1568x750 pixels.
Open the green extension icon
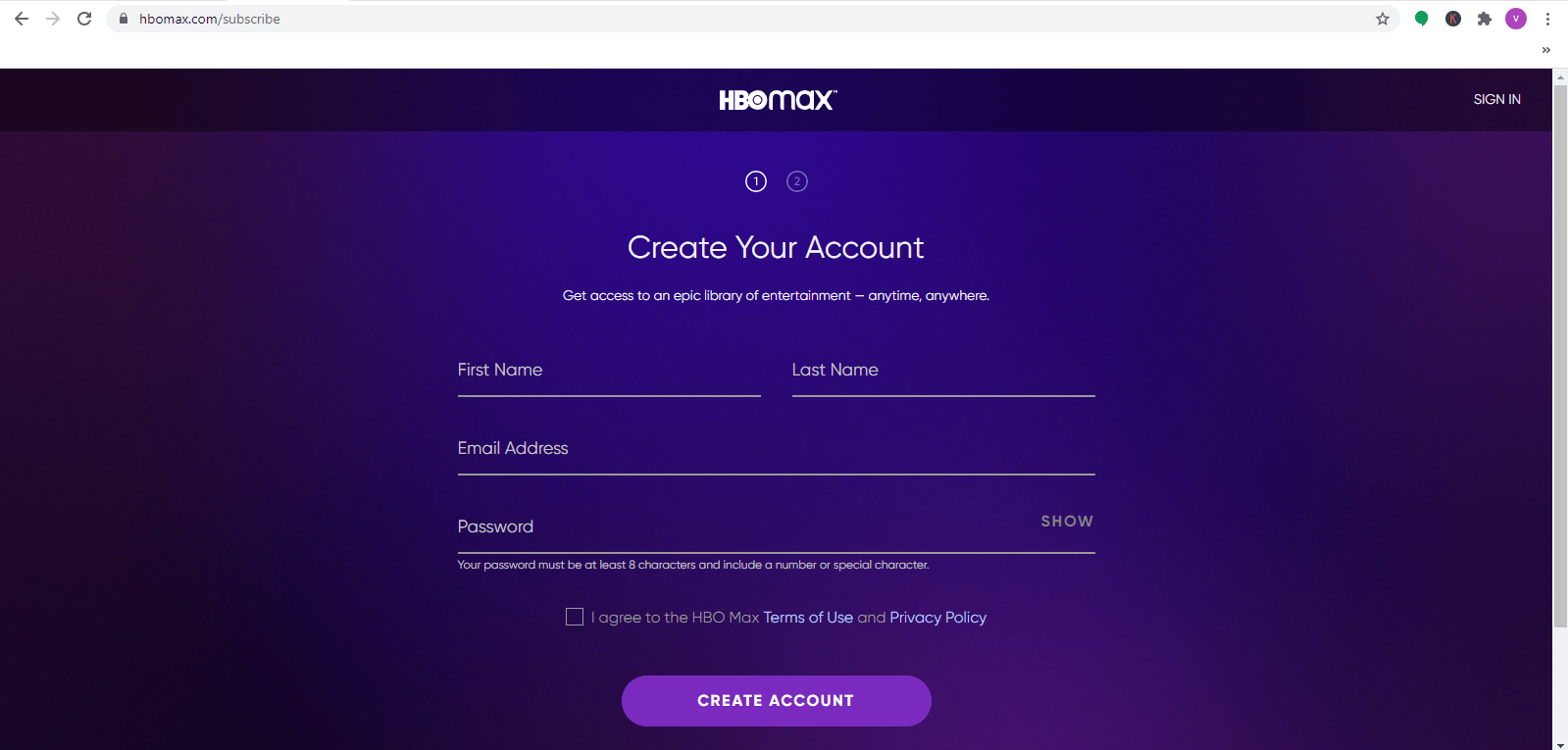coord(1421,19)
